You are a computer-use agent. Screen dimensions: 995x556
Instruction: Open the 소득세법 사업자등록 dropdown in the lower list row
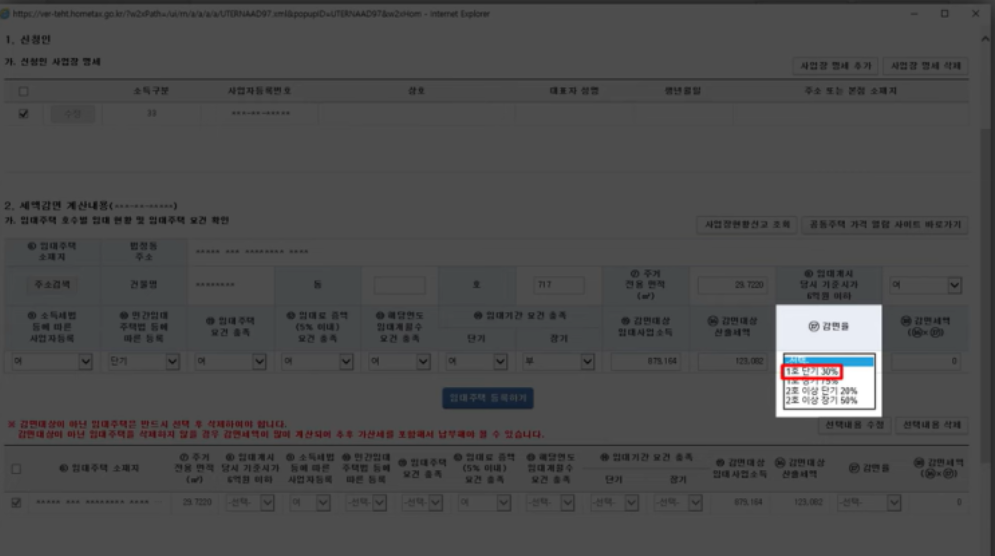coord(310,503)
